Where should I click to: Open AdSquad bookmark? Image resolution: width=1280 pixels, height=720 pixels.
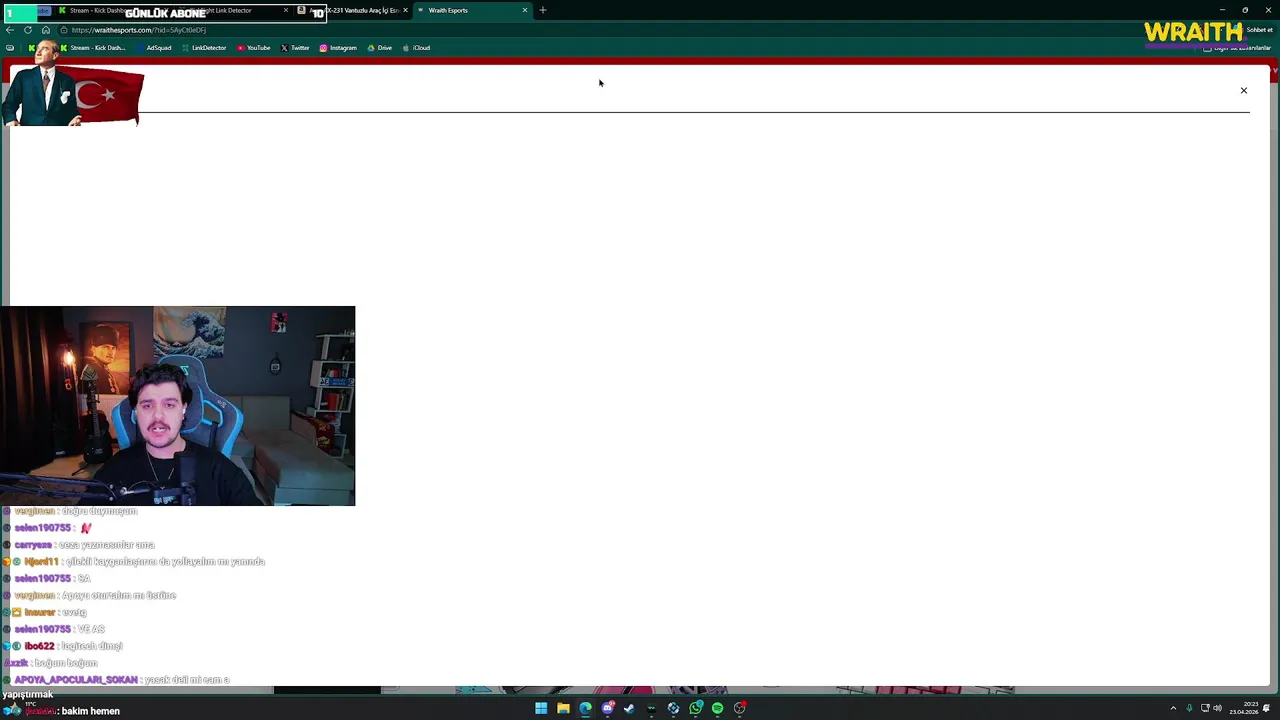click(x=152, y=48)
